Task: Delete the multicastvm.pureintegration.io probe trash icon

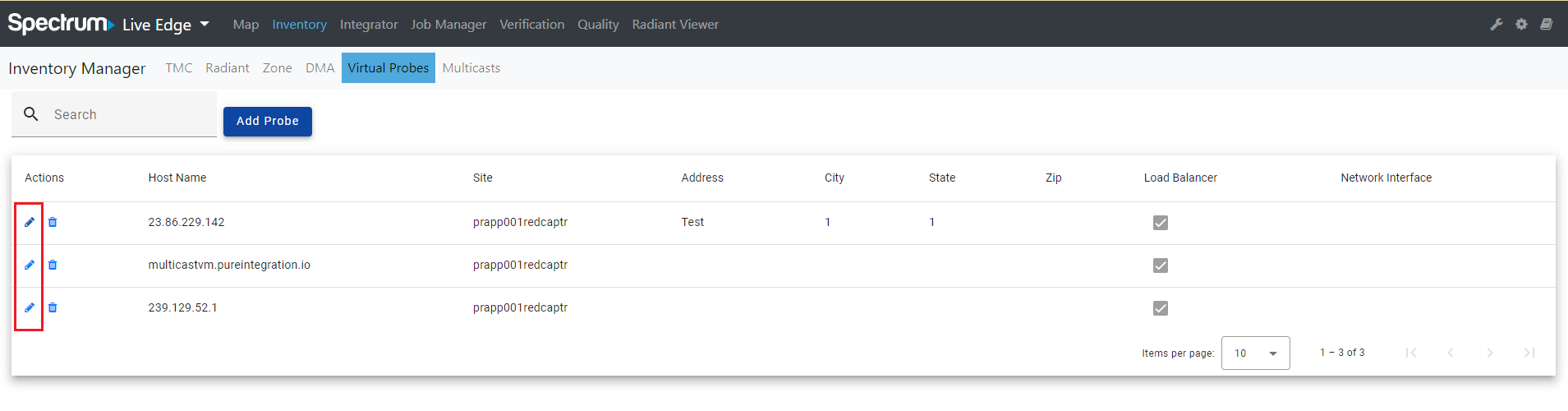Action: [53, 265]
